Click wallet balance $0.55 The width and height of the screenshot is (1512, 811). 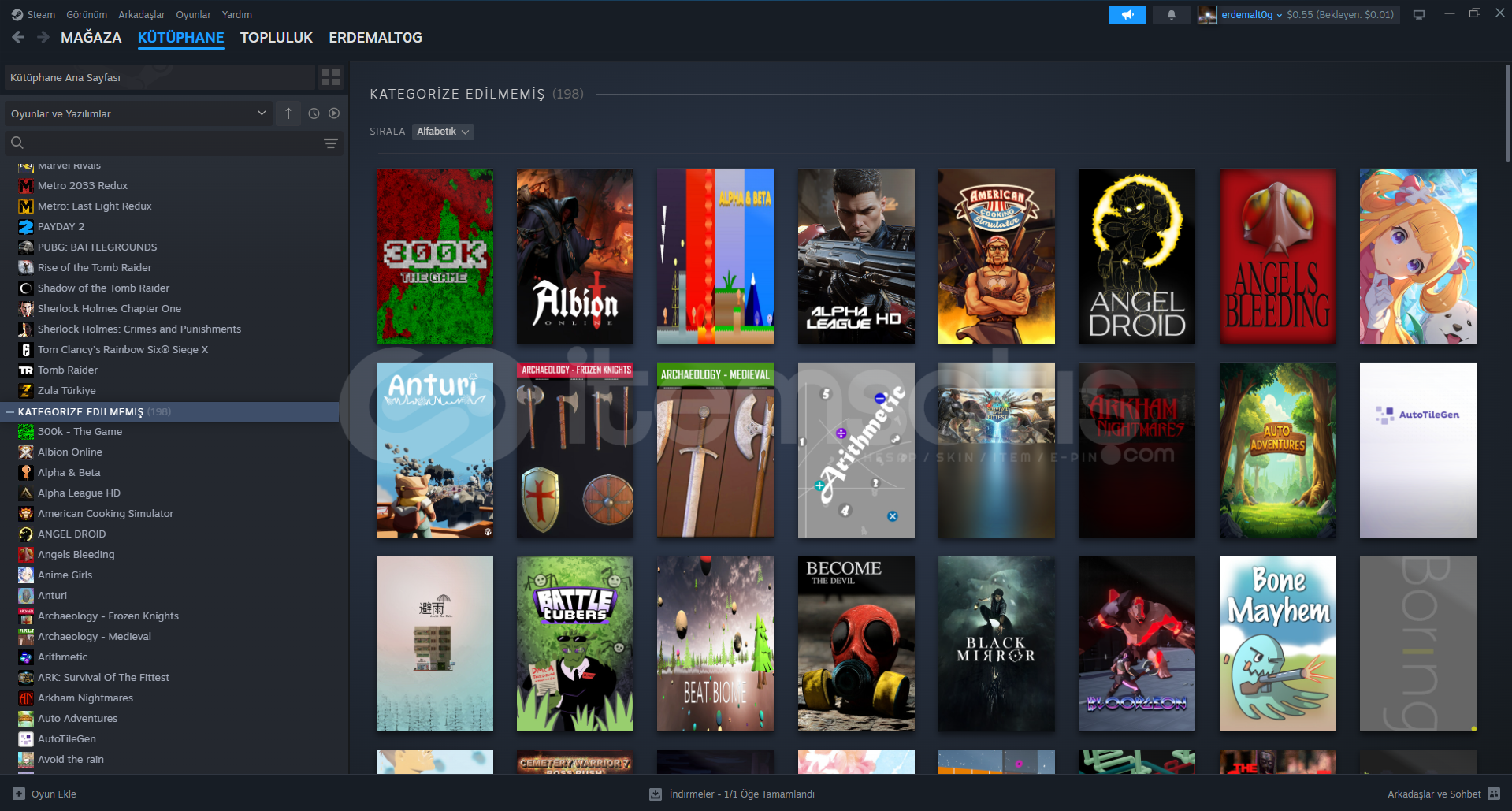tap(1340, 15)
